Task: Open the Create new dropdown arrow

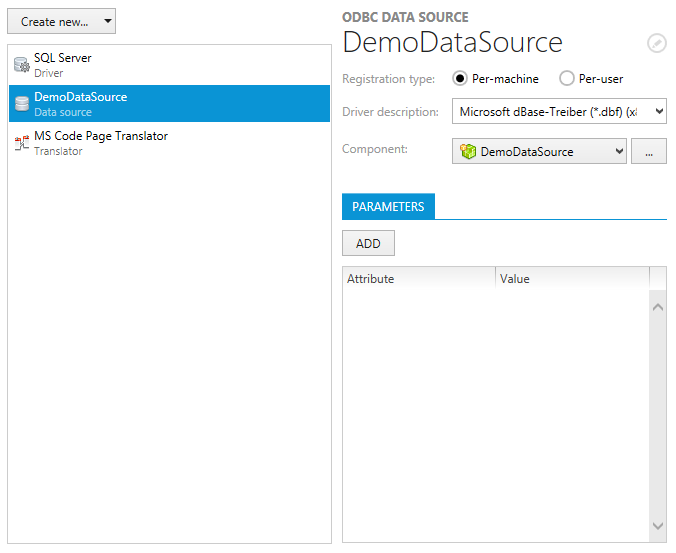Action: click(x=107, y=21)
